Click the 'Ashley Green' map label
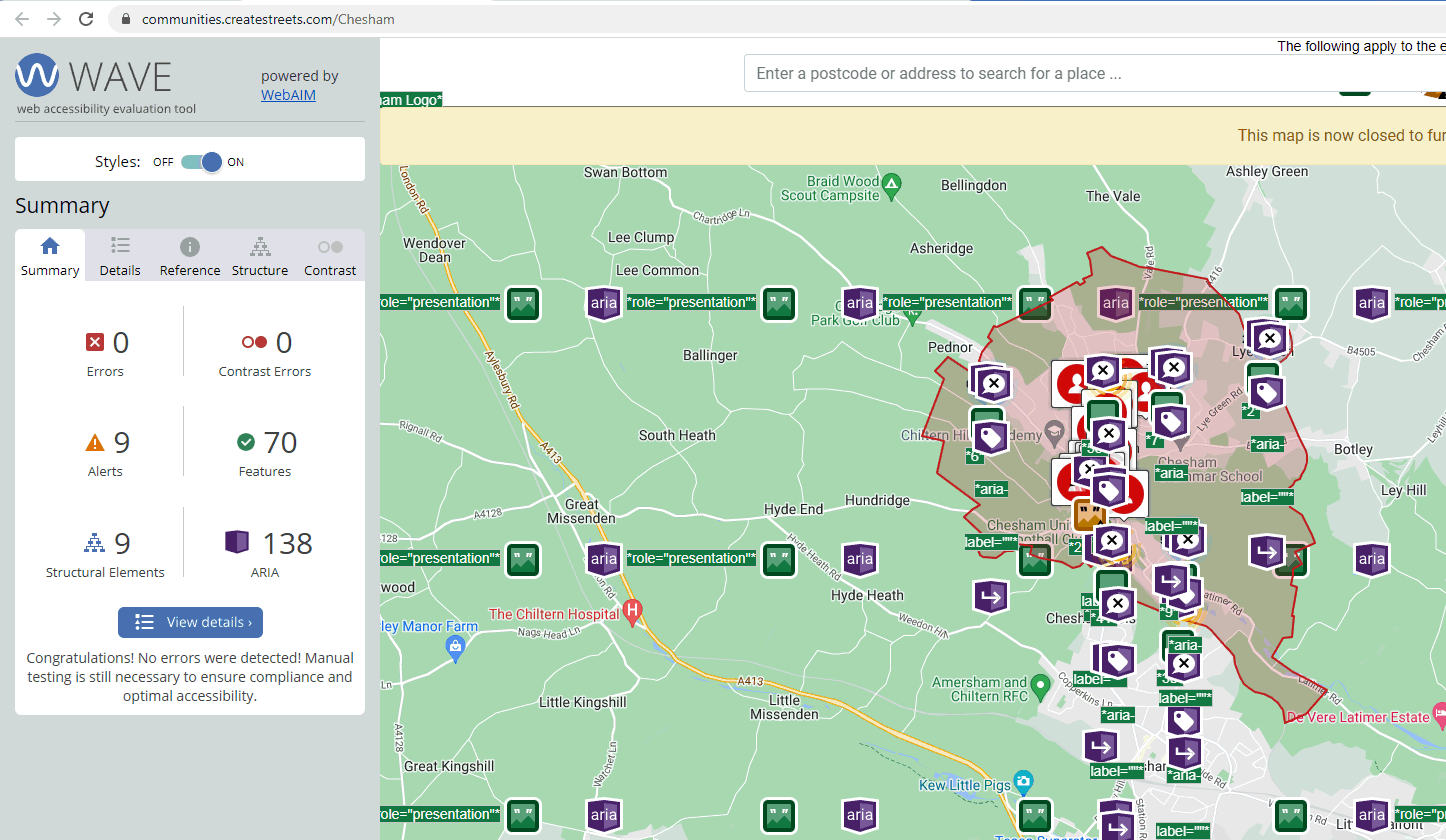 click(x=1267, y=171)
